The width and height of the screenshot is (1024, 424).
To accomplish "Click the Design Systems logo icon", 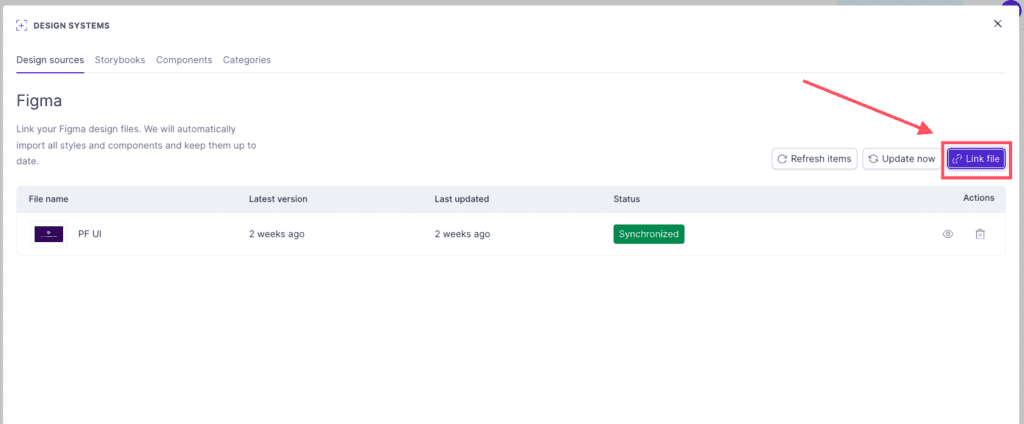I will [x=22, y=25].
